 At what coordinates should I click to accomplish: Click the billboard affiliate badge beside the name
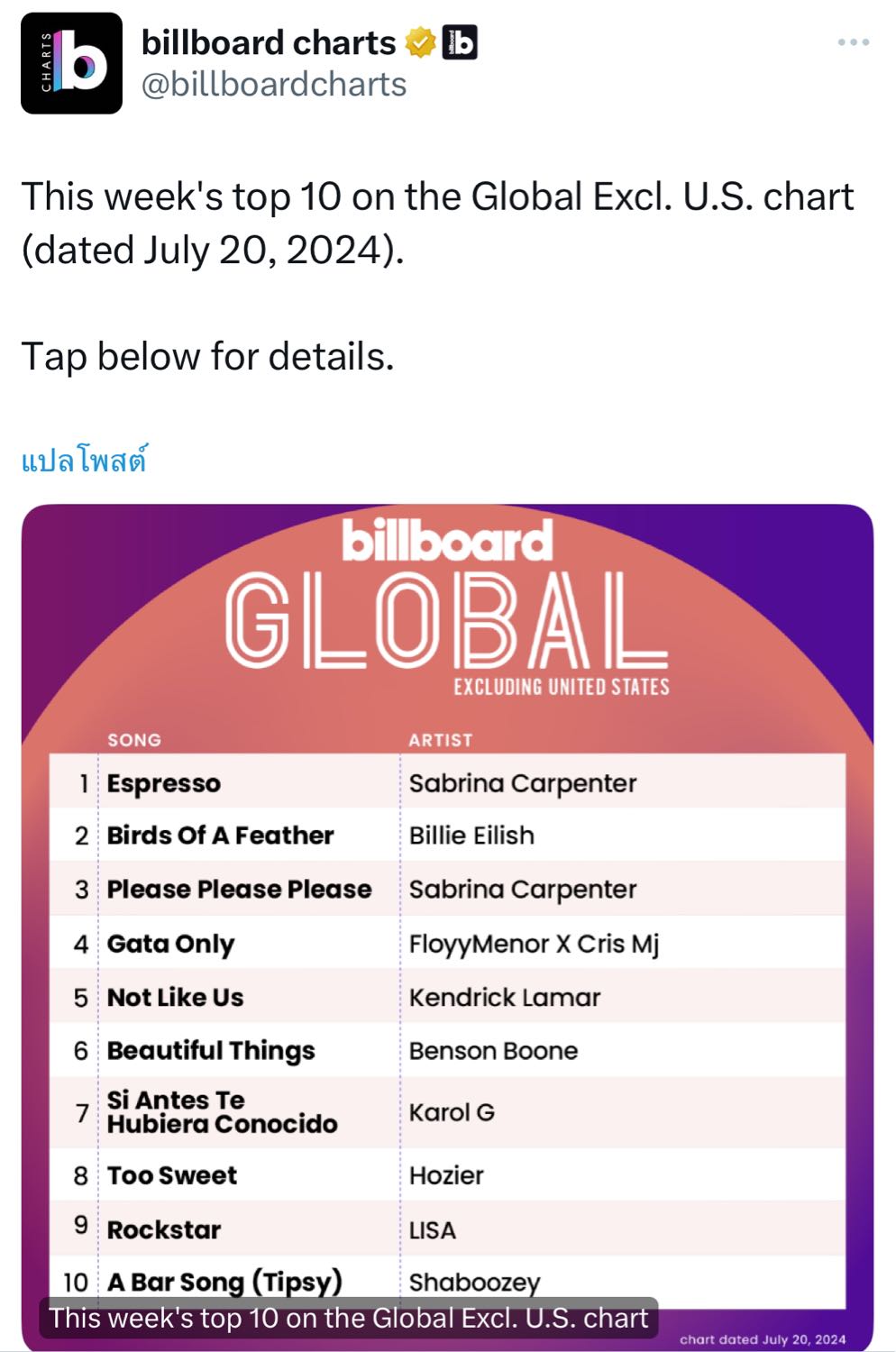pos(460,42)
